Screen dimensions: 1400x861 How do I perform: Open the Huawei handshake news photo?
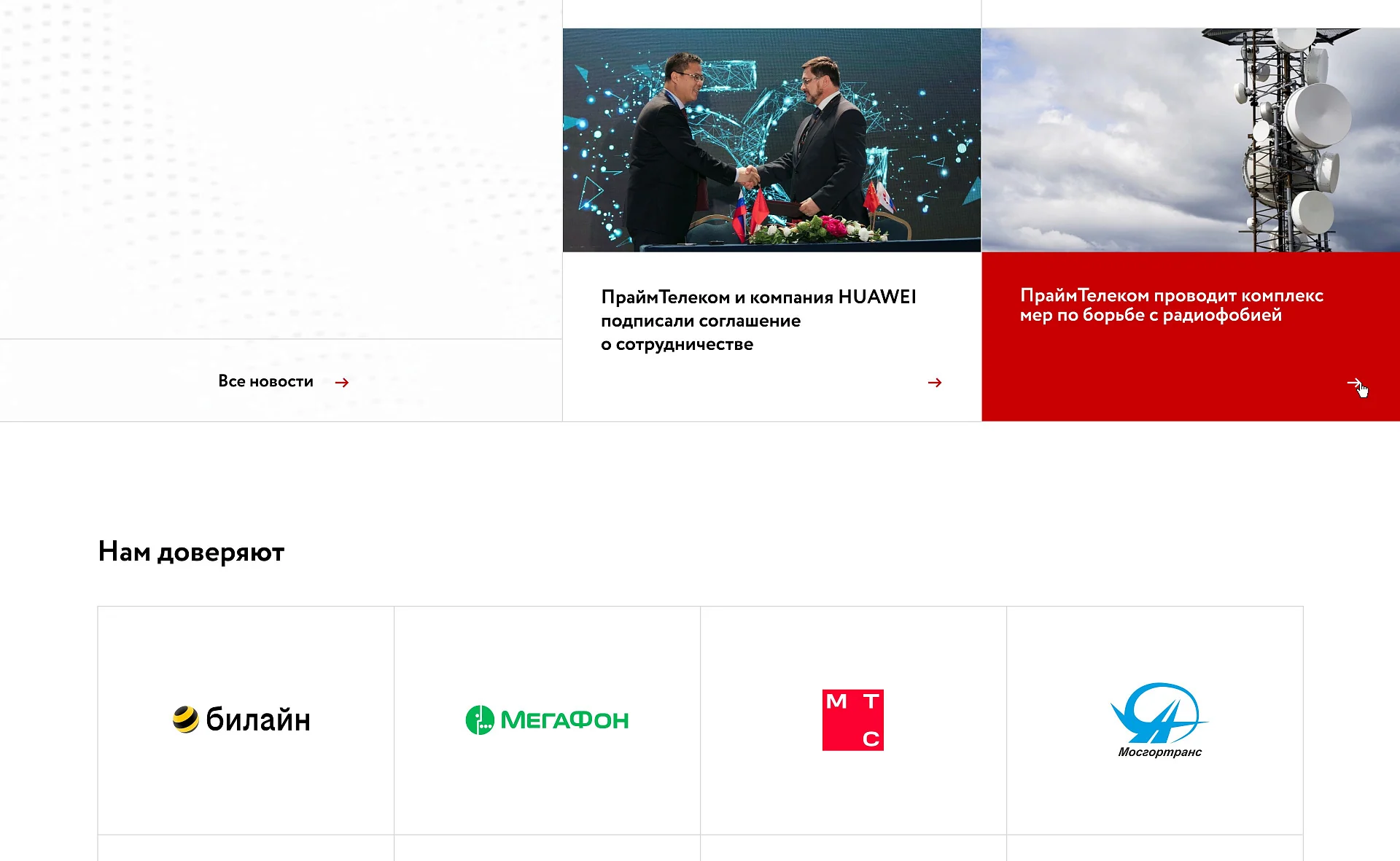[x=771, y=140]
